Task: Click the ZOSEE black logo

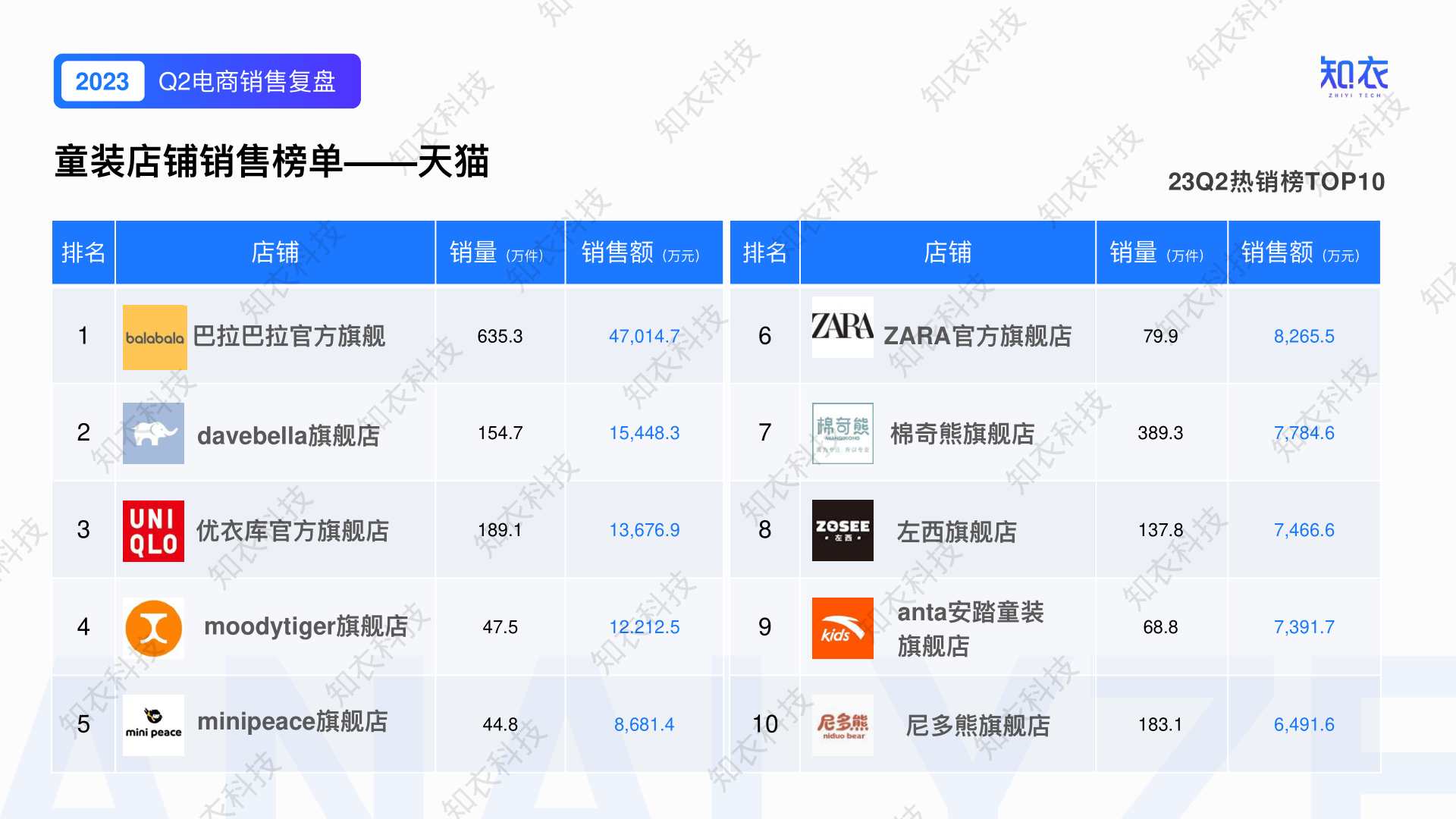Action: click(x=843, y=531)
